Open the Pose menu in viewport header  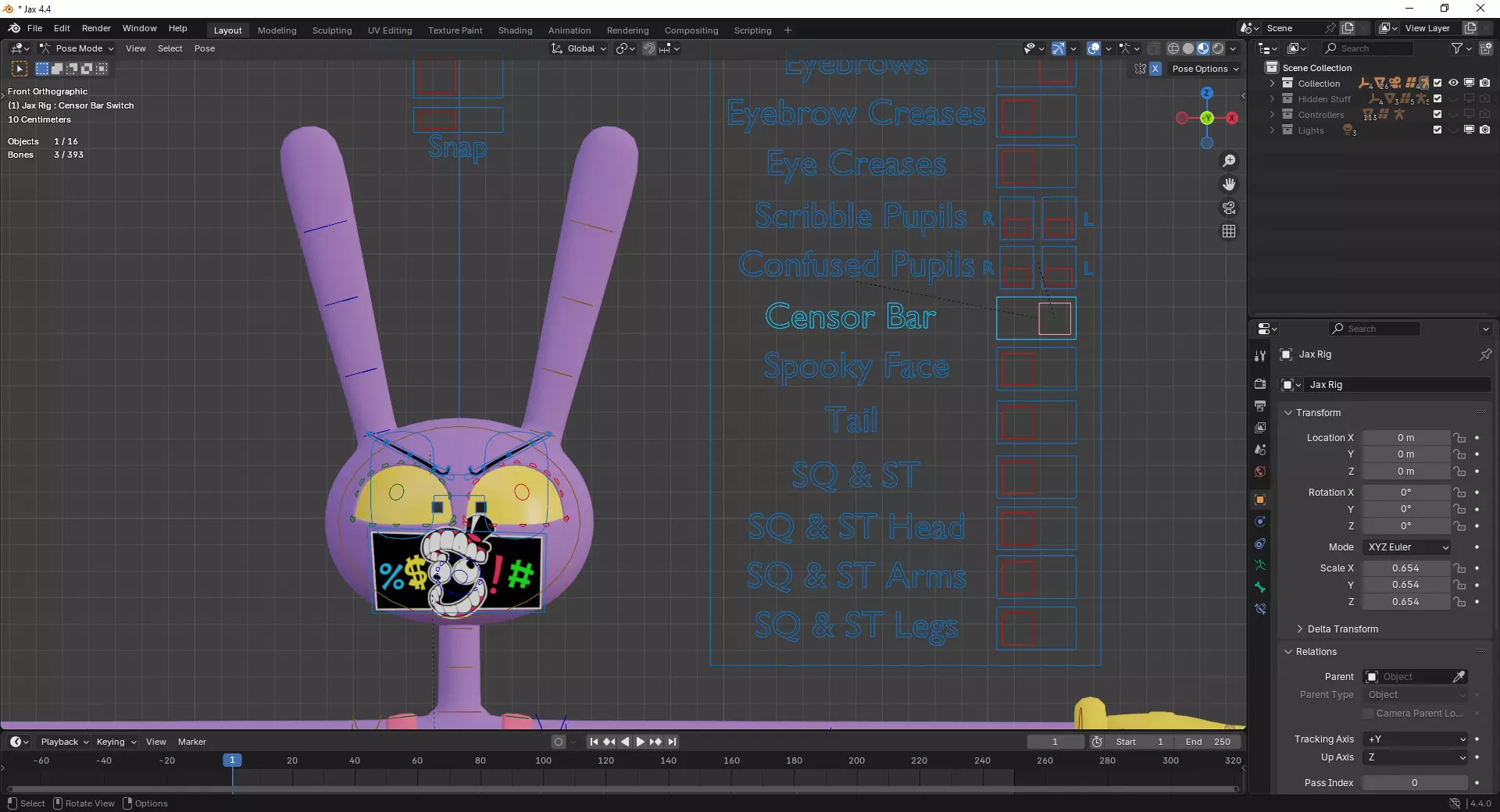coord(205,48)
